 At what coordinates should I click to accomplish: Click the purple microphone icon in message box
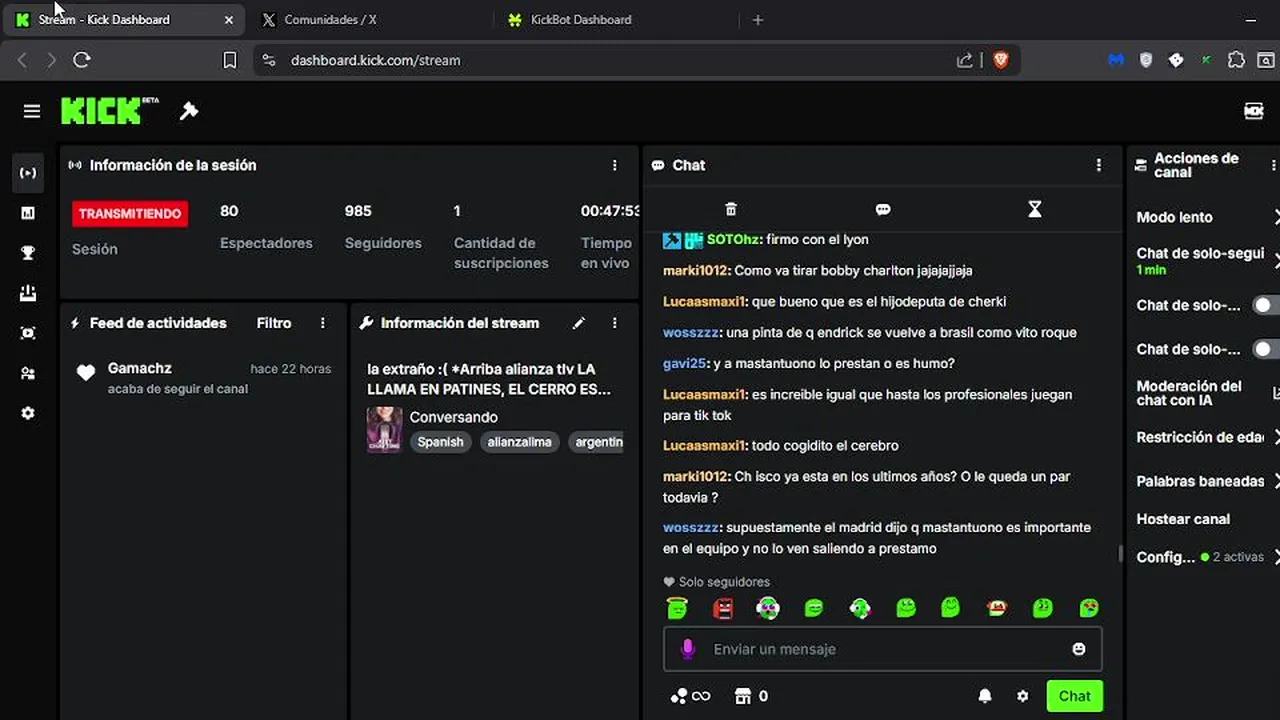(687, 649)
